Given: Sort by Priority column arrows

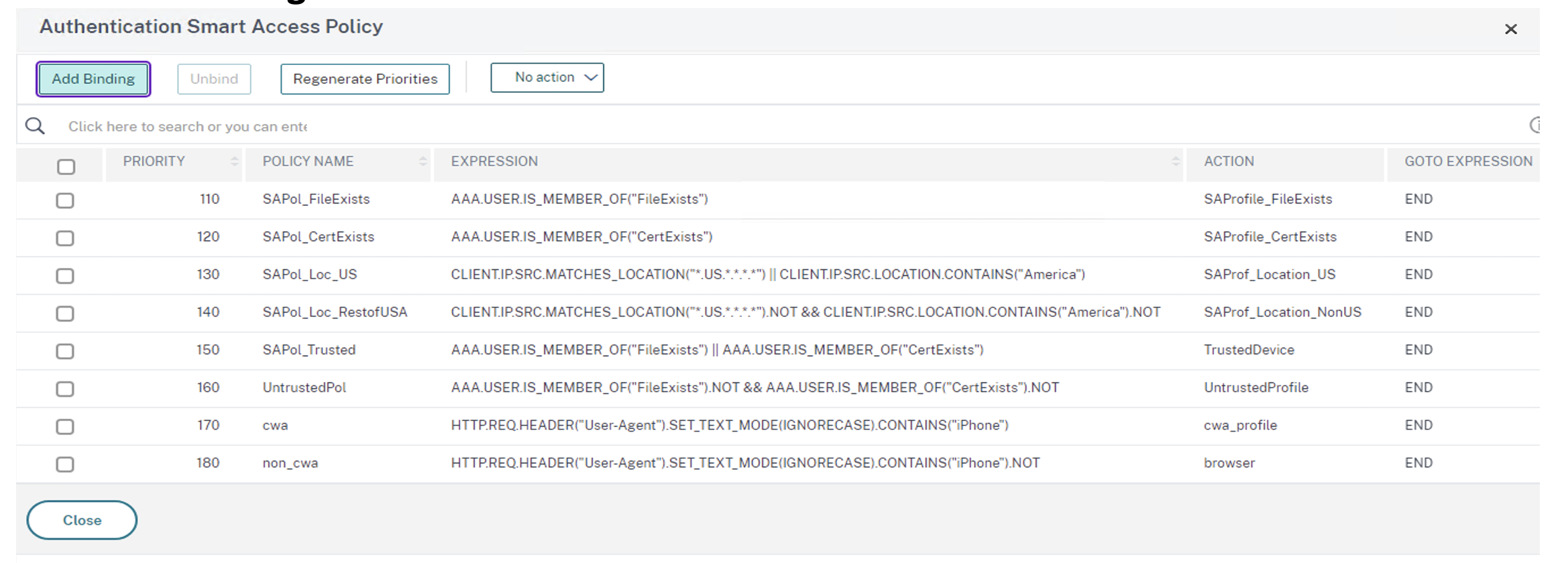Looking at the screenshot, I should click(x=234, y=162).
